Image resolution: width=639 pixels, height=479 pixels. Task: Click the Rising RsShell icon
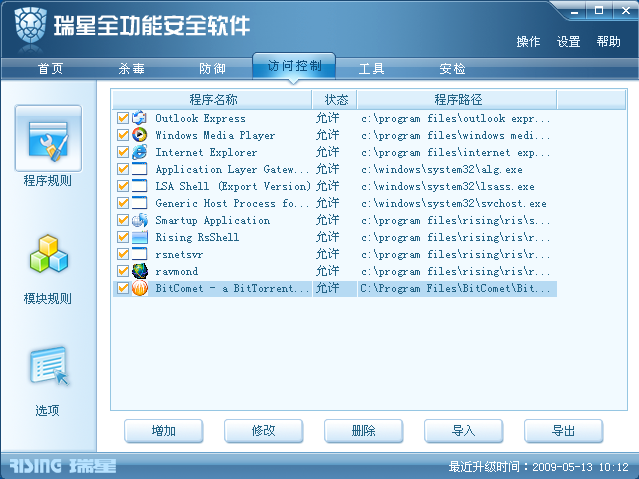click(x=139, y=237)
